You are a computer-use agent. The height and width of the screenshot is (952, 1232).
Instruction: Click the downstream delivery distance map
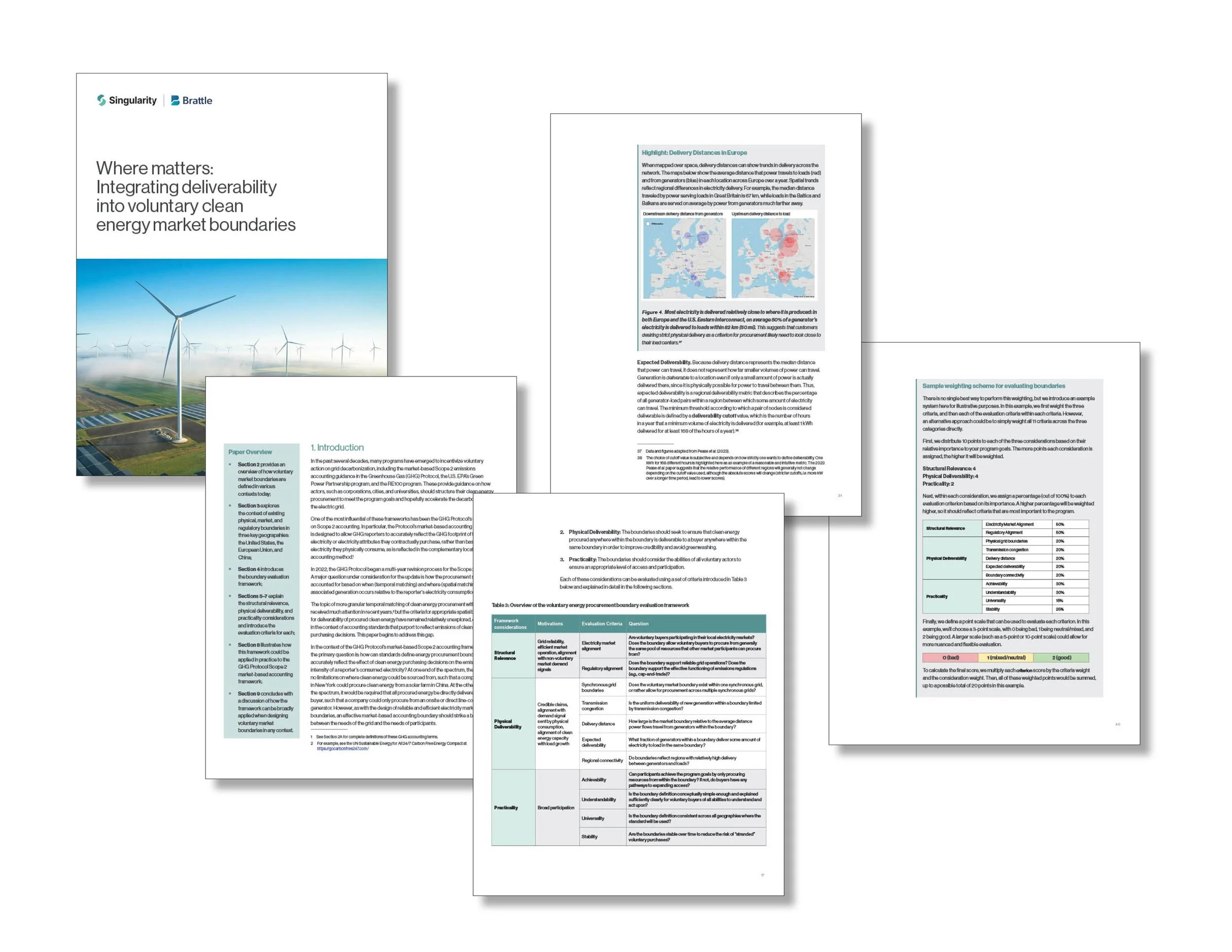pos(684,258)
